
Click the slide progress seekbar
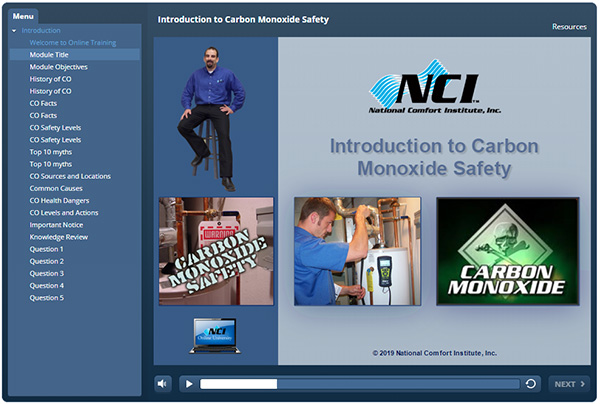360,384
